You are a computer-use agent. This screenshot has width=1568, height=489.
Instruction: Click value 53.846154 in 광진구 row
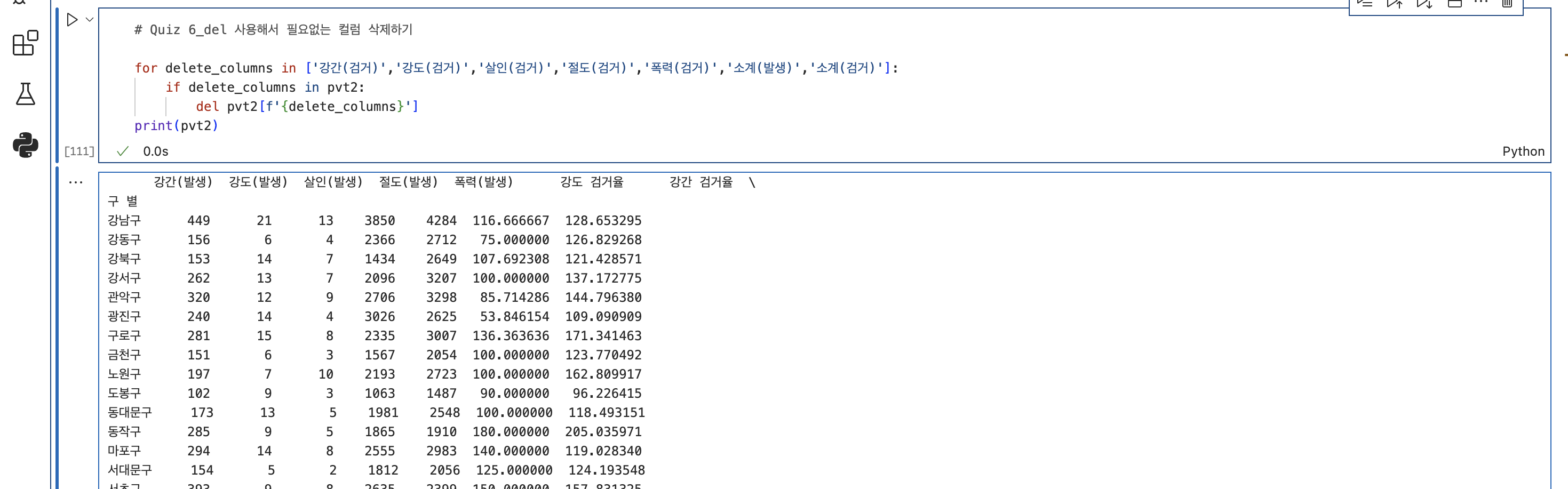point(514,316)
